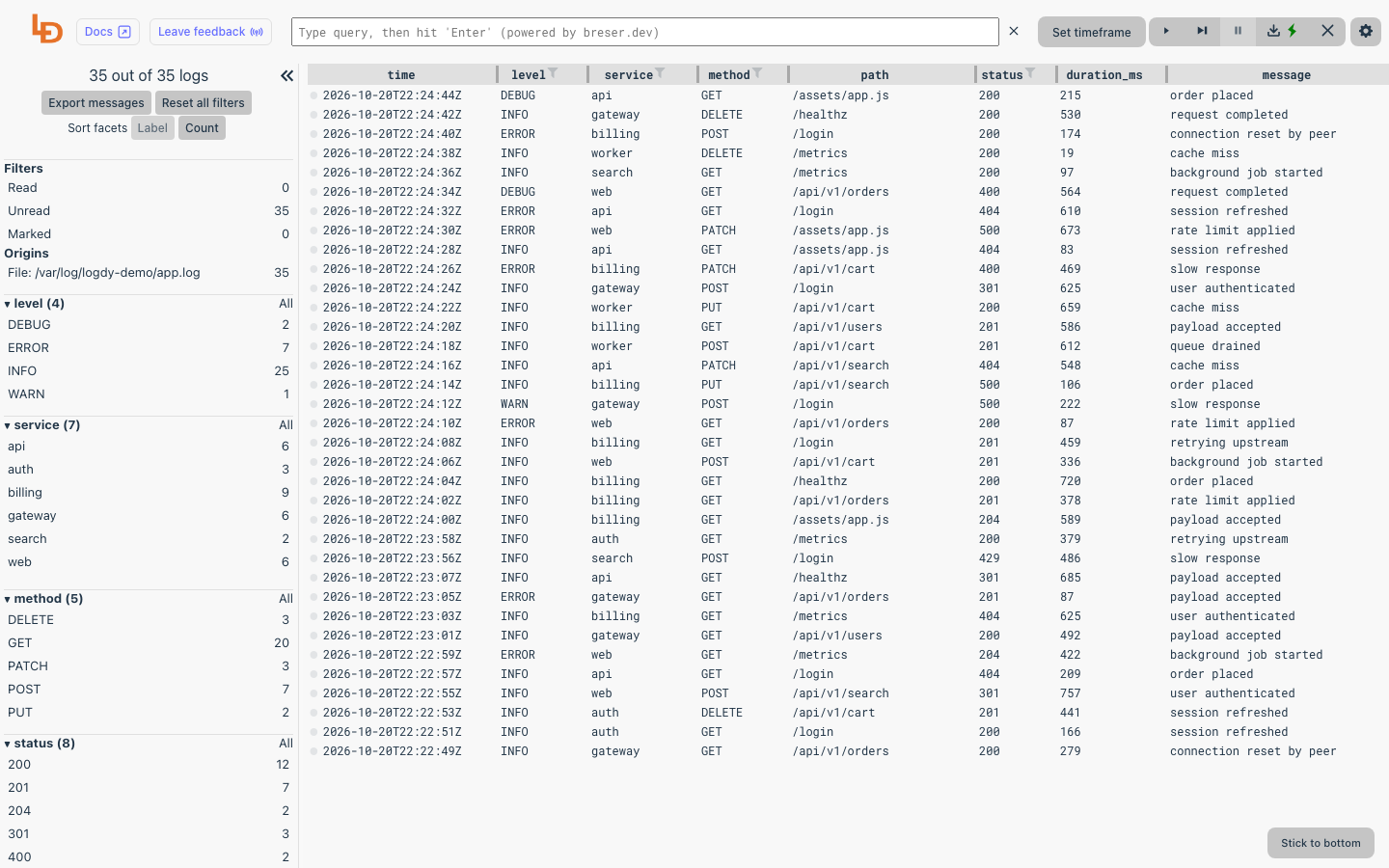Viewport: 1389px width, 868px height.
Task: Filter by PATCH method
Action: 149,666
